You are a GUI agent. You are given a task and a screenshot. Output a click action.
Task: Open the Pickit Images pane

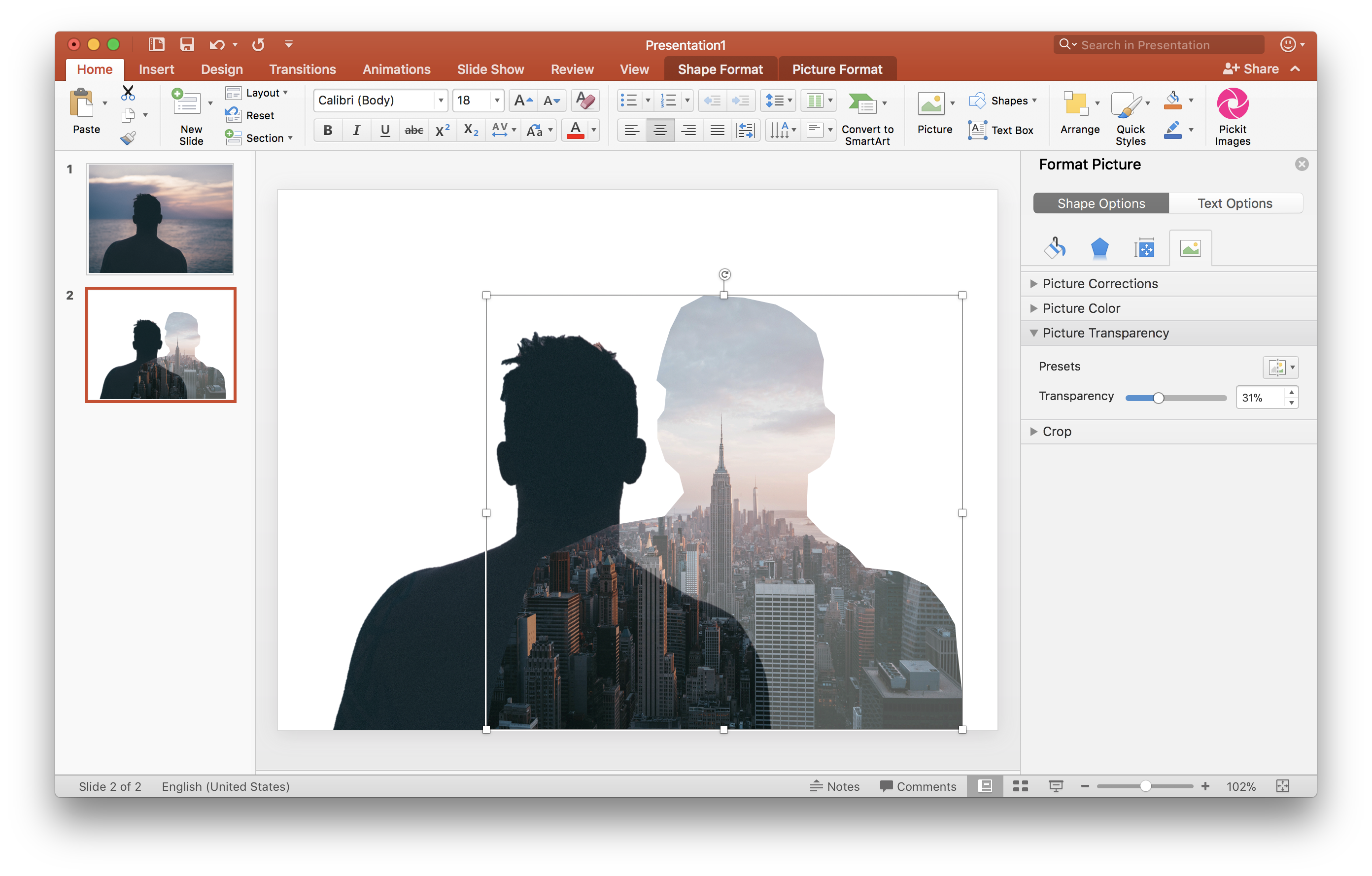[x=1233, y=114]
